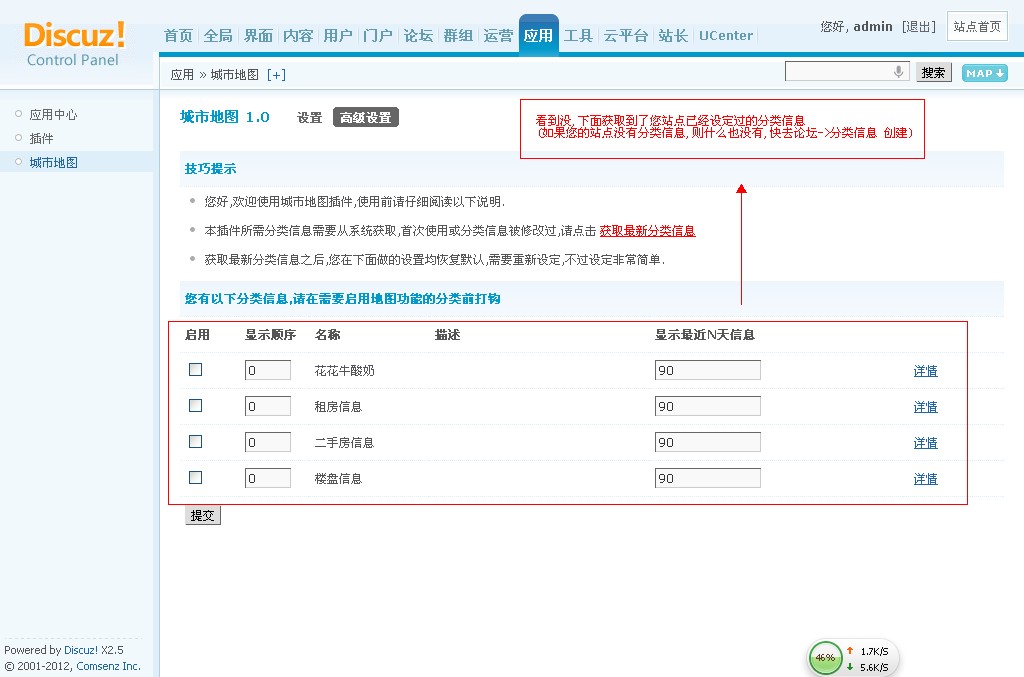Viewport: 1024px width, 677px height.
Task: Click the network speed 46% indicator
Action: pos(825,658)
